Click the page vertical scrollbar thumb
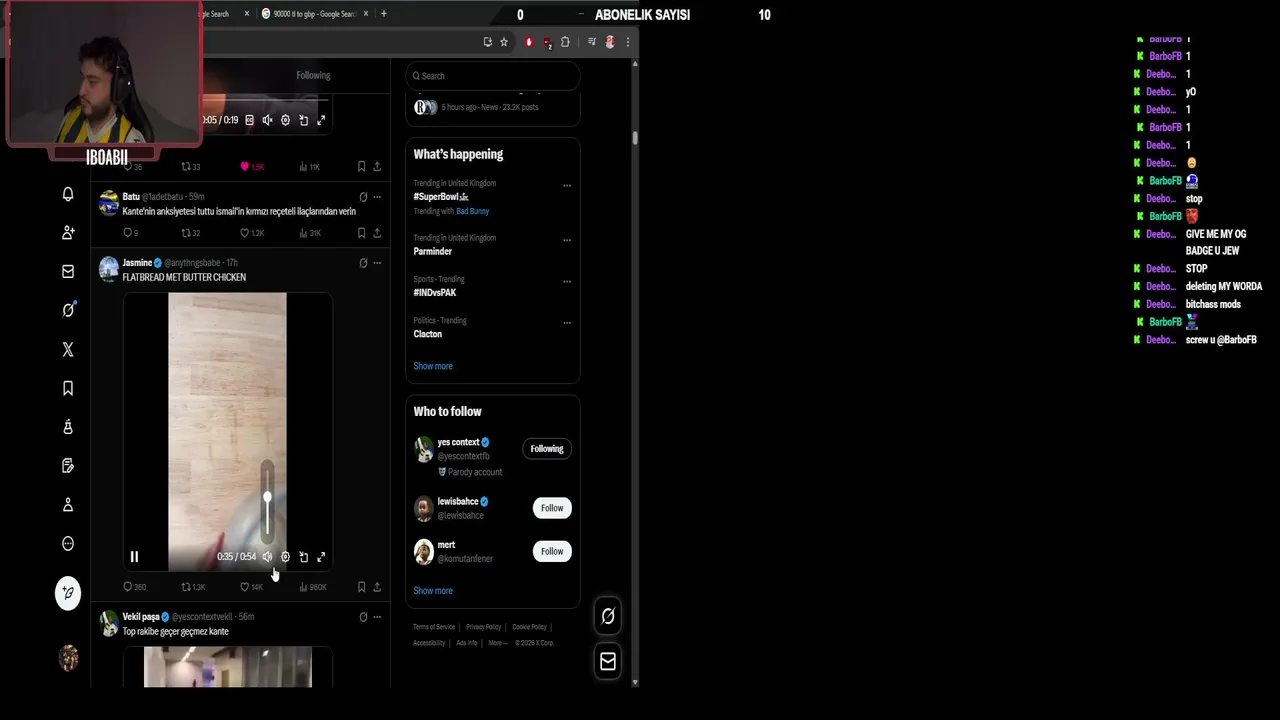 (x=634, y=137)
